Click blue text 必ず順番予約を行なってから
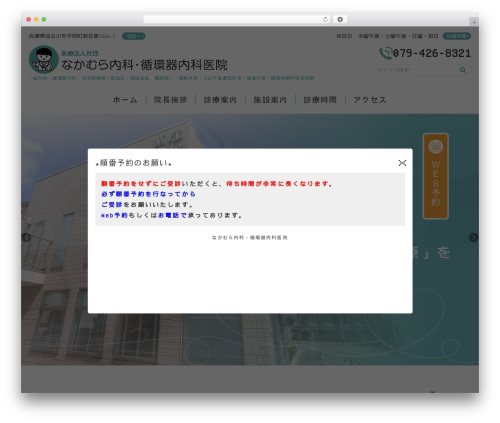Viewport: 500px width, 423px height. tap(148, 194)
